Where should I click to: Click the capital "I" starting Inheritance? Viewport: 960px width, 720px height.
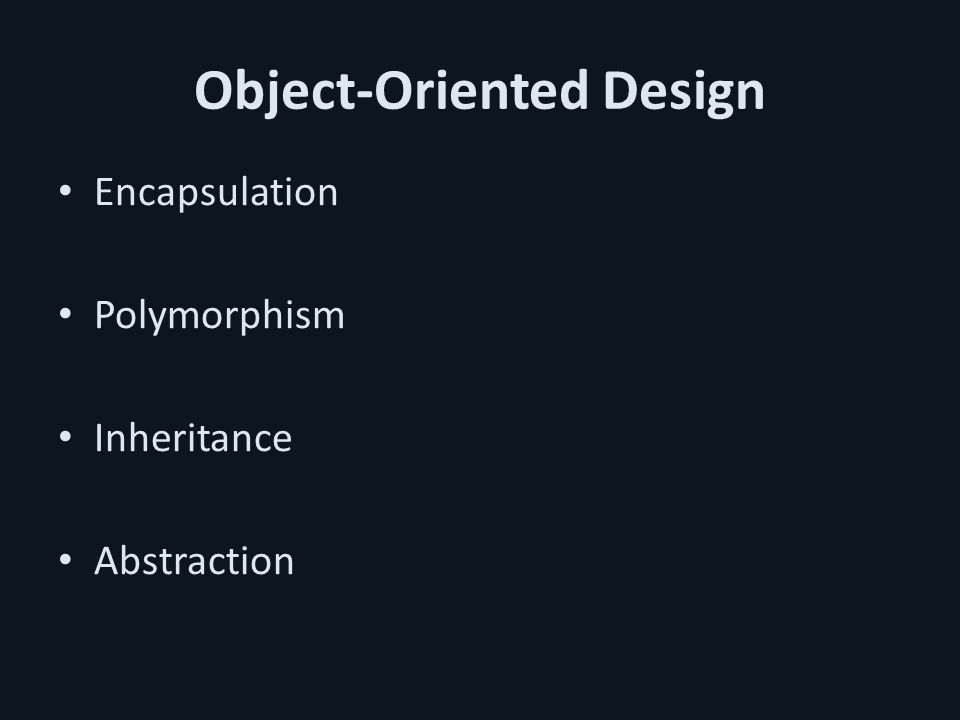point(99,438)
